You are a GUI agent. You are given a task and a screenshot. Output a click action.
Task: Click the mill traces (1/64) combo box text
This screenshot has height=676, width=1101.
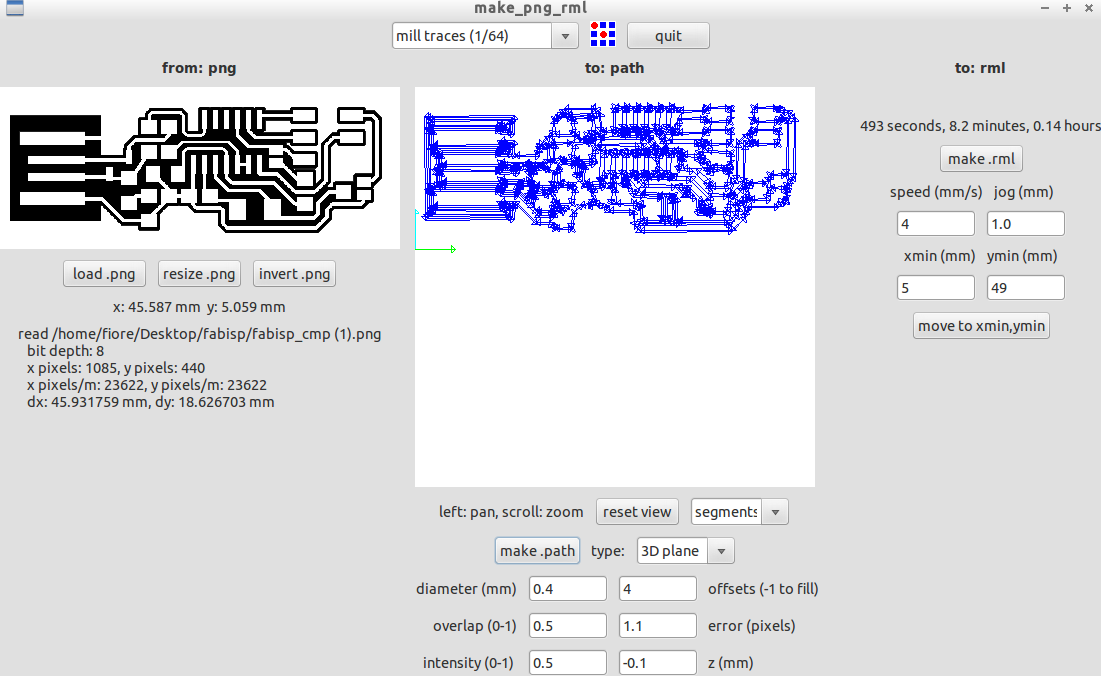click(472, 36)
